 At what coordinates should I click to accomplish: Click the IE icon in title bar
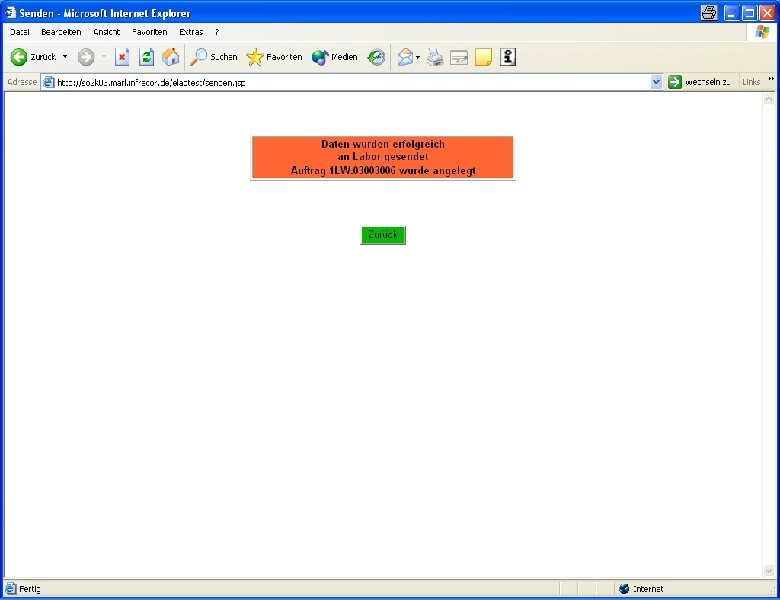[x=10, y=12]
